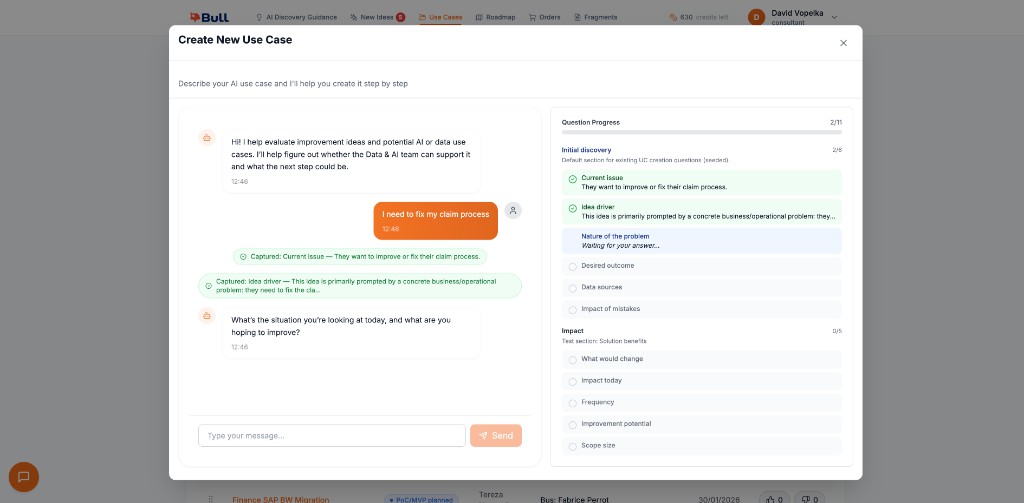This screenshot has height=503, width=1024.
Task: Click bot avatar beside situation question
Action: click(207, 316)
